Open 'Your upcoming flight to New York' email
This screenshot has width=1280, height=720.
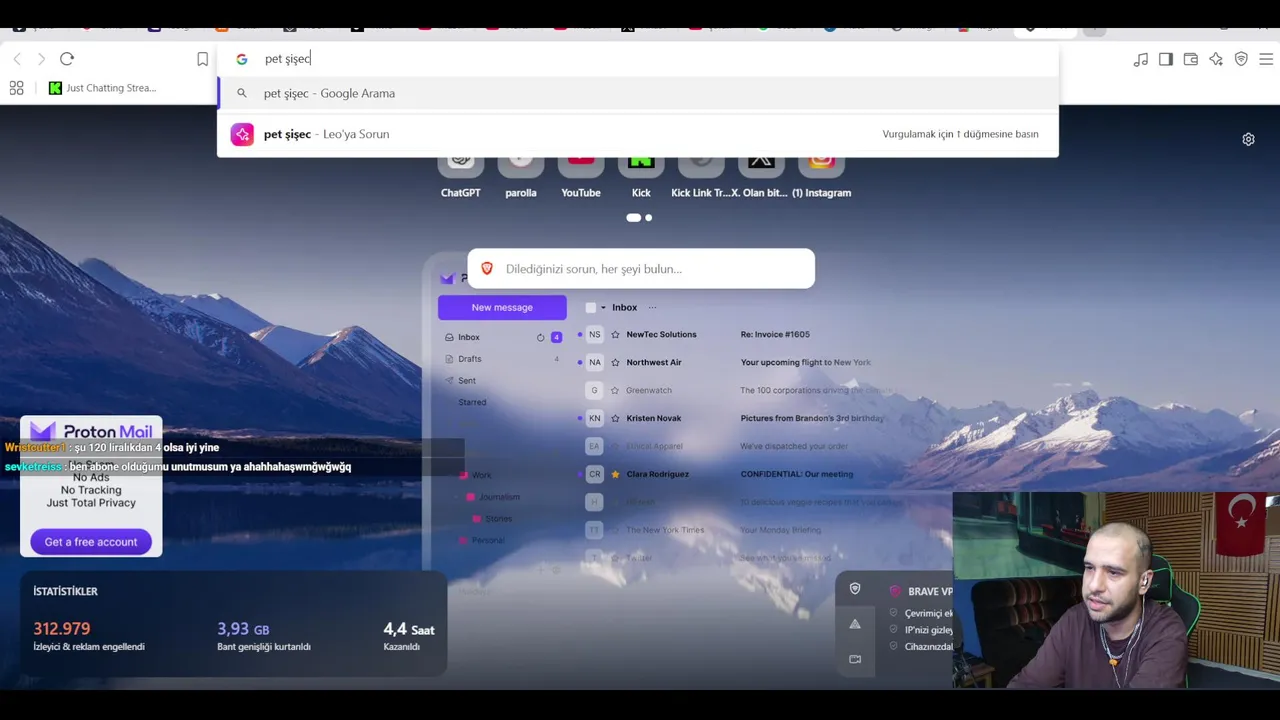pyautogui.click(x=805, y=362)
